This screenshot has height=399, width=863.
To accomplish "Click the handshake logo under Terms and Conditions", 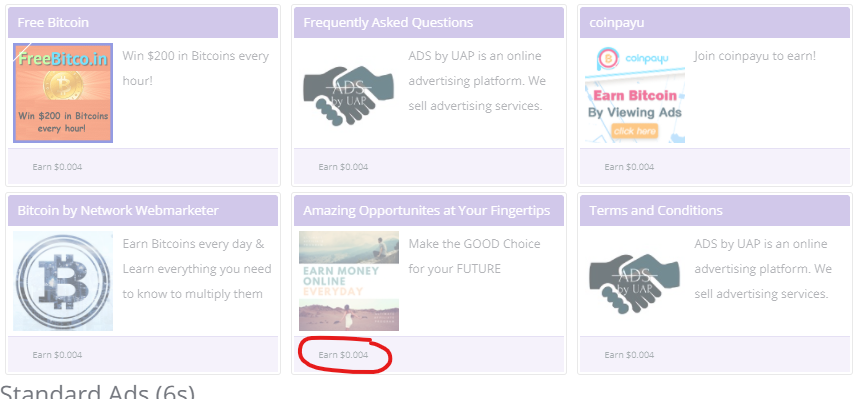I will tap(635, 283).
